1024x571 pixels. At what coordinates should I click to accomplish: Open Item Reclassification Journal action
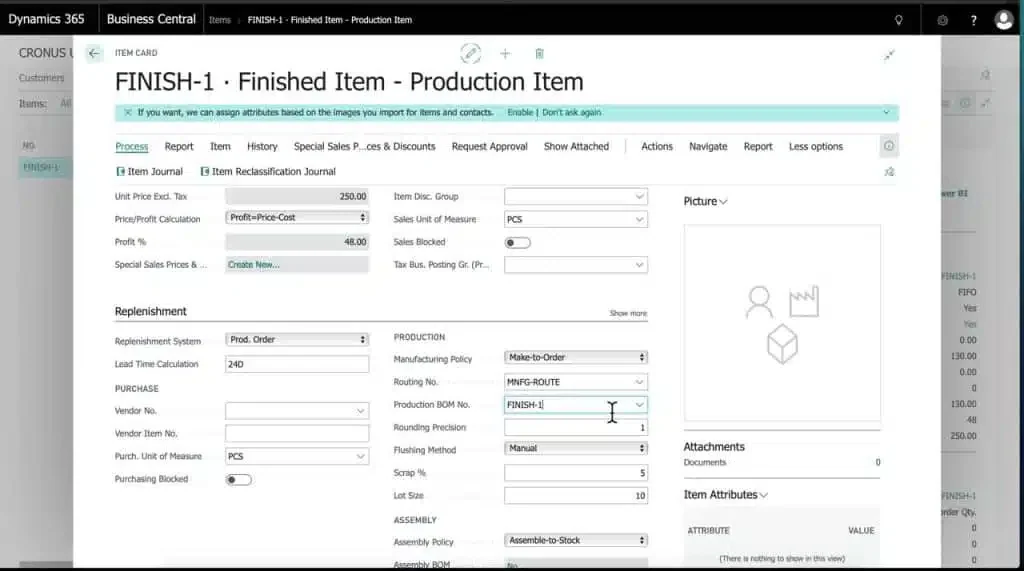coord(268,171)
